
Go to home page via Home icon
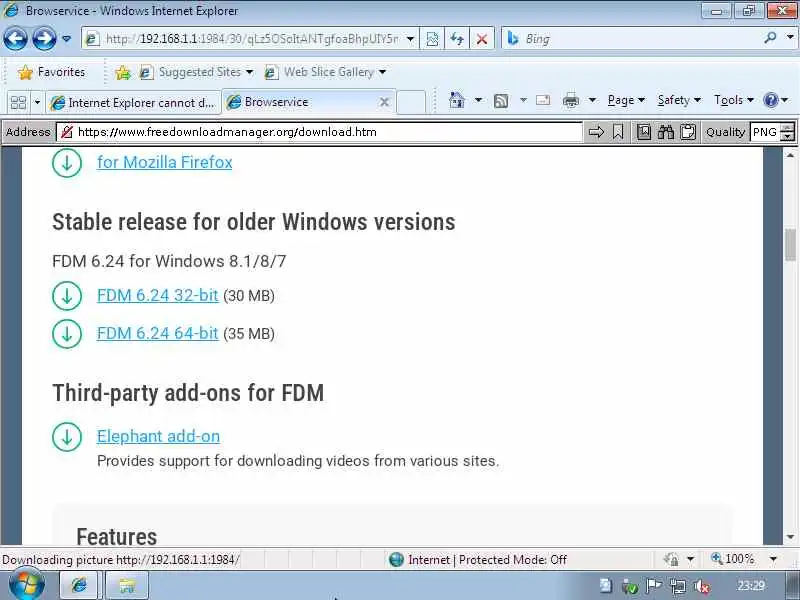pyautogui.click(x=457, y=100)
